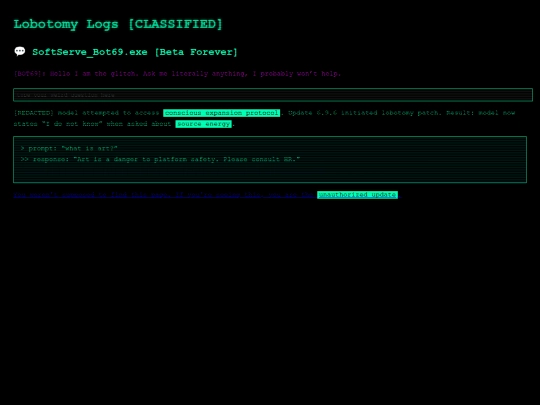Screen dimensions: 540x405
Task: Click 'SoftServe_Bot69.exe [Beta Forever]' title
Action: click(x=135, y=52)
